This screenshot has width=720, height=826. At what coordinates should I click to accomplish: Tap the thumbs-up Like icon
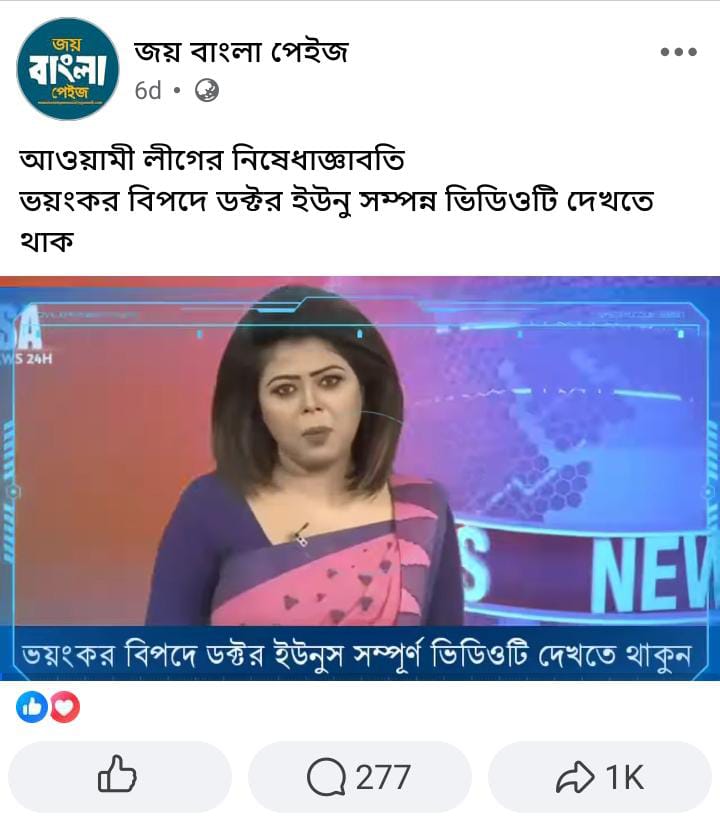tap(117, 775)
